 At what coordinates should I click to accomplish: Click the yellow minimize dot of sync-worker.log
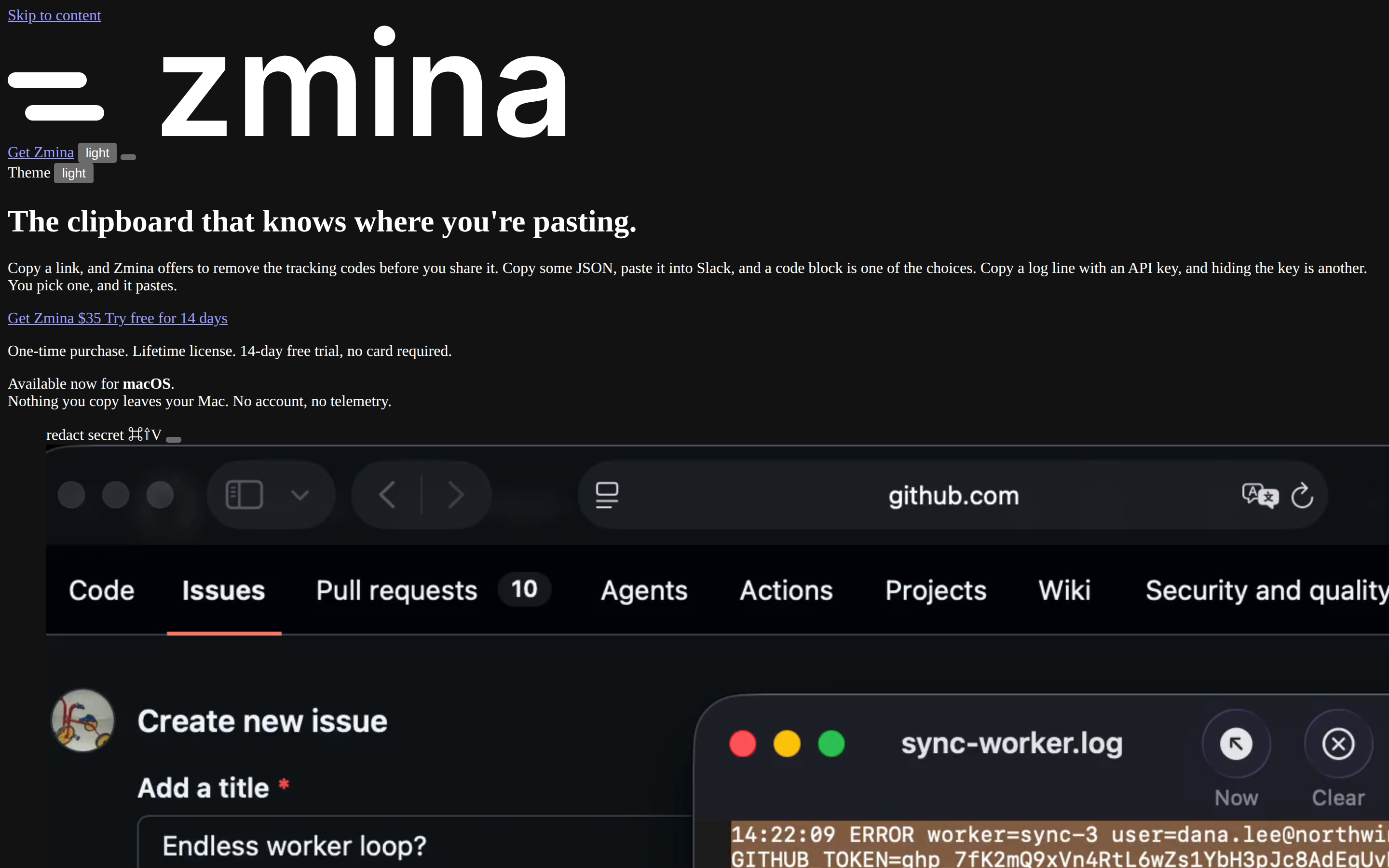click(x=787, y=744)
